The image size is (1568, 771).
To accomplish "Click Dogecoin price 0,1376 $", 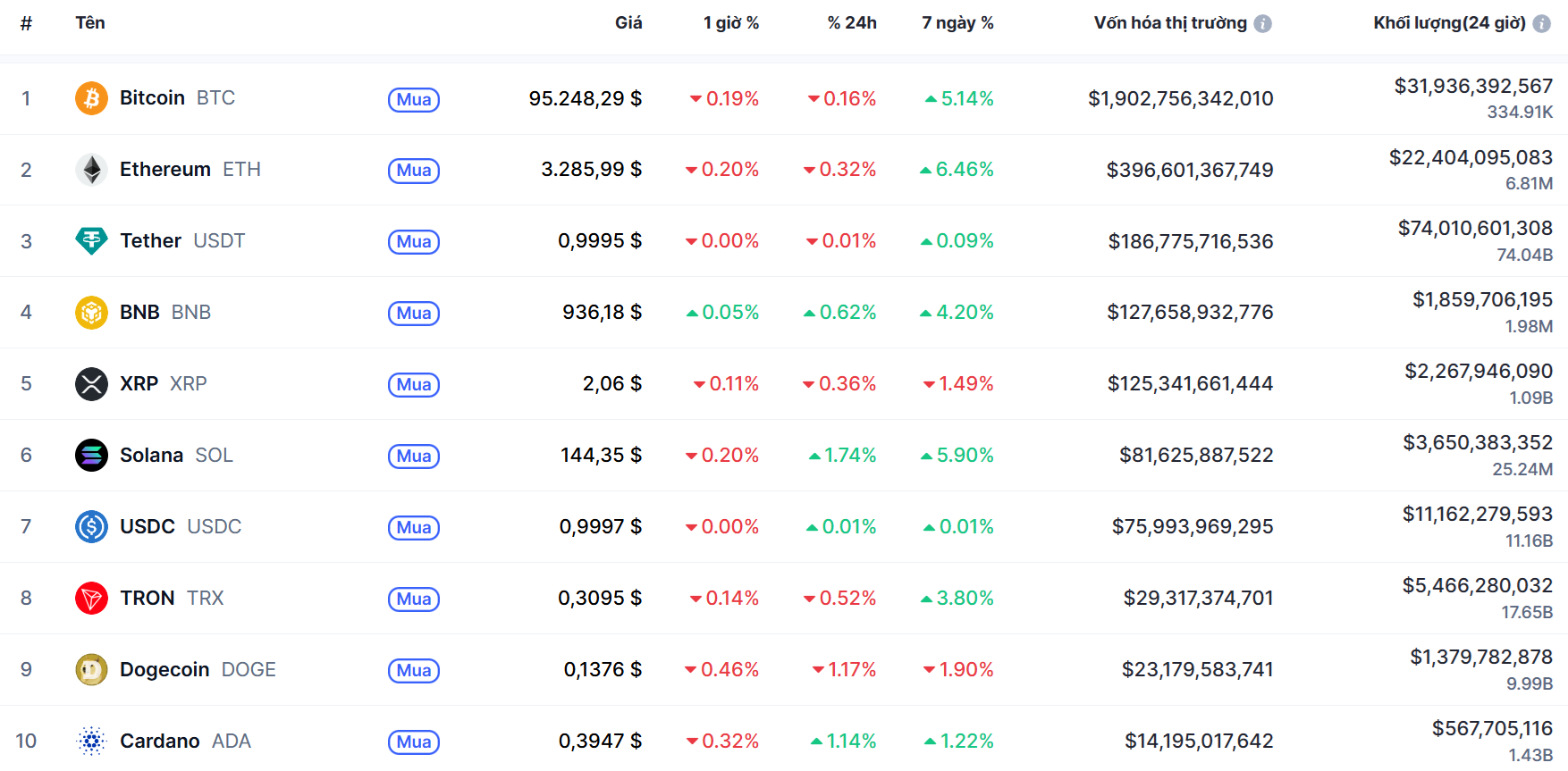I will point(603,670).
